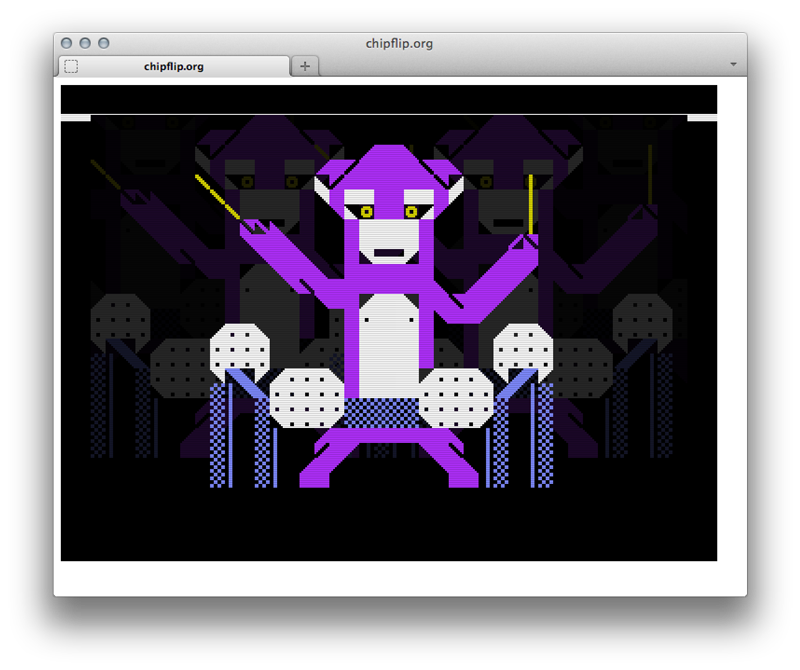Viewport: 800px width, 670px height.
Task: Open a new tab with the plus button
Action: [305, 66]
